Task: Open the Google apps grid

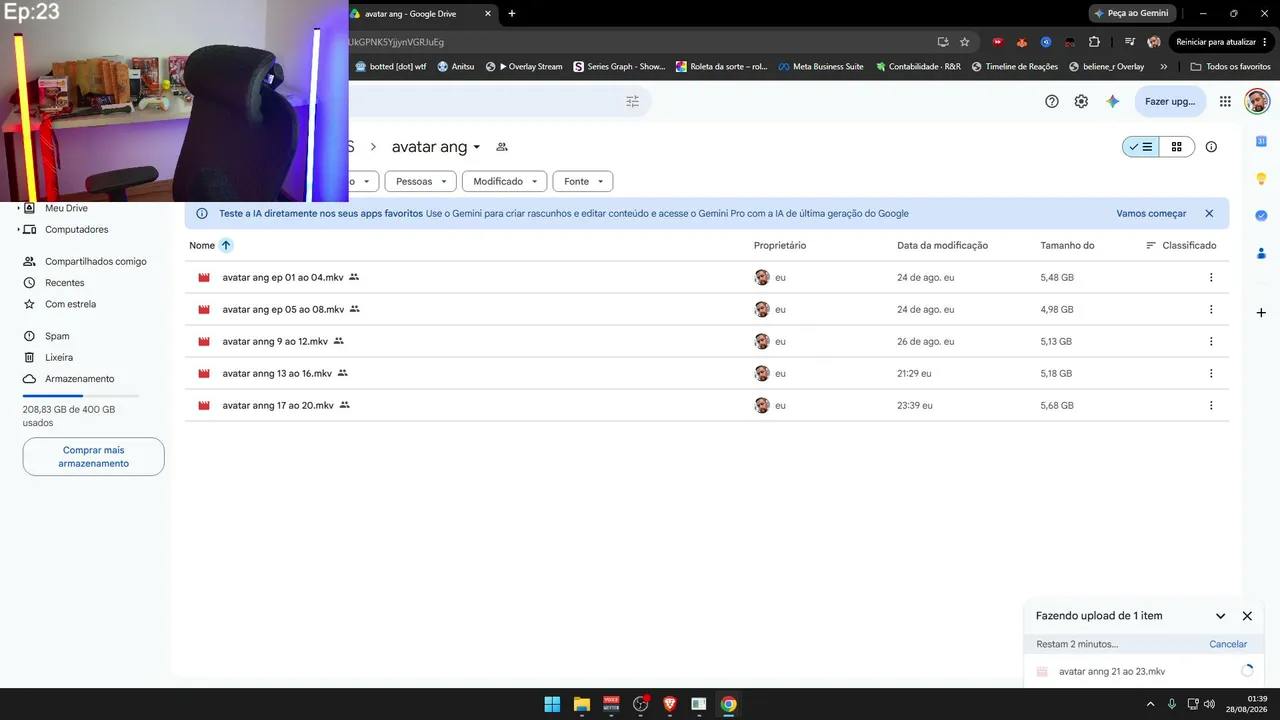Action: [1225, 101]
